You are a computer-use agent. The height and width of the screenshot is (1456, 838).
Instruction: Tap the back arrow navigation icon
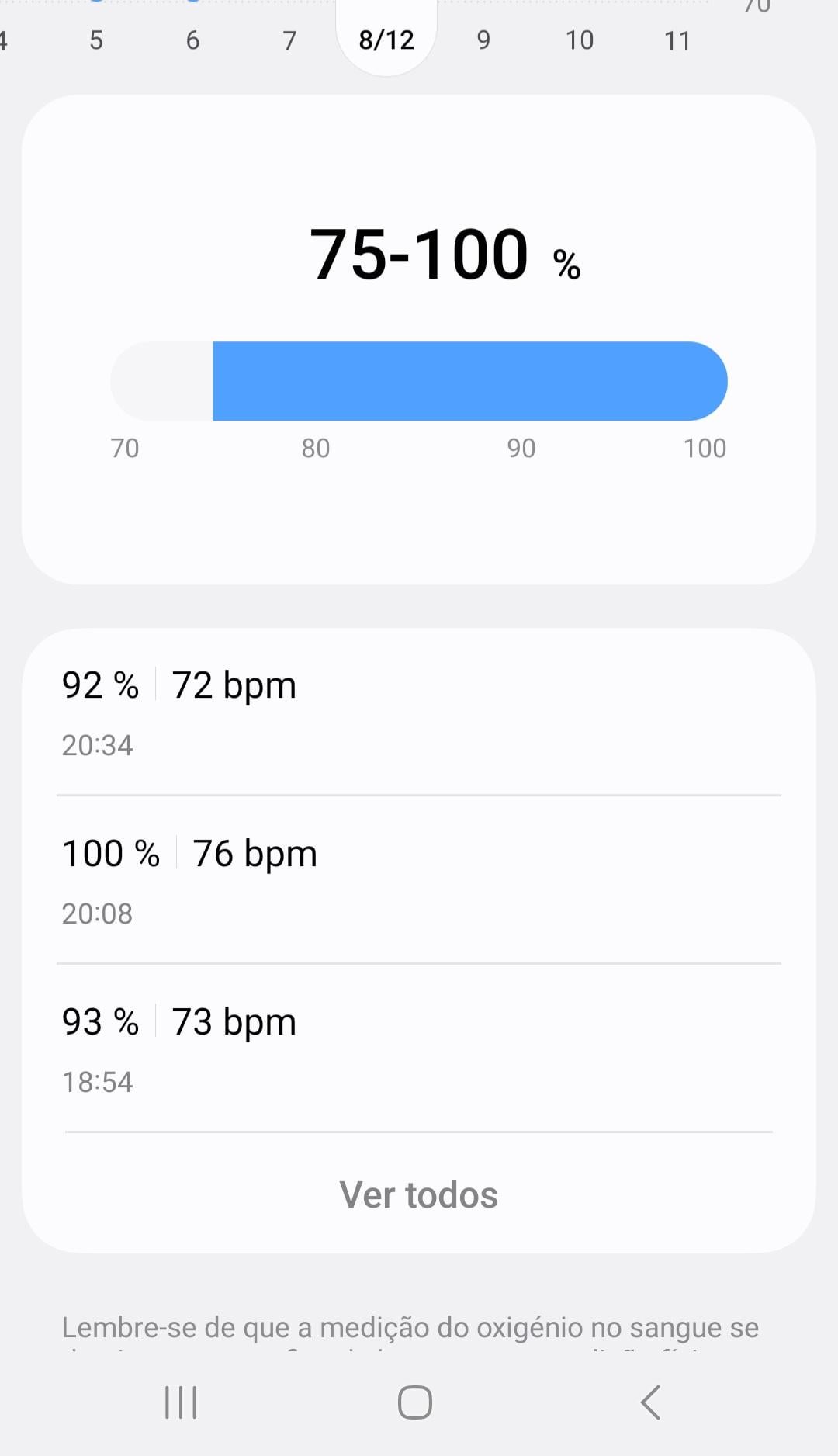650,1402
